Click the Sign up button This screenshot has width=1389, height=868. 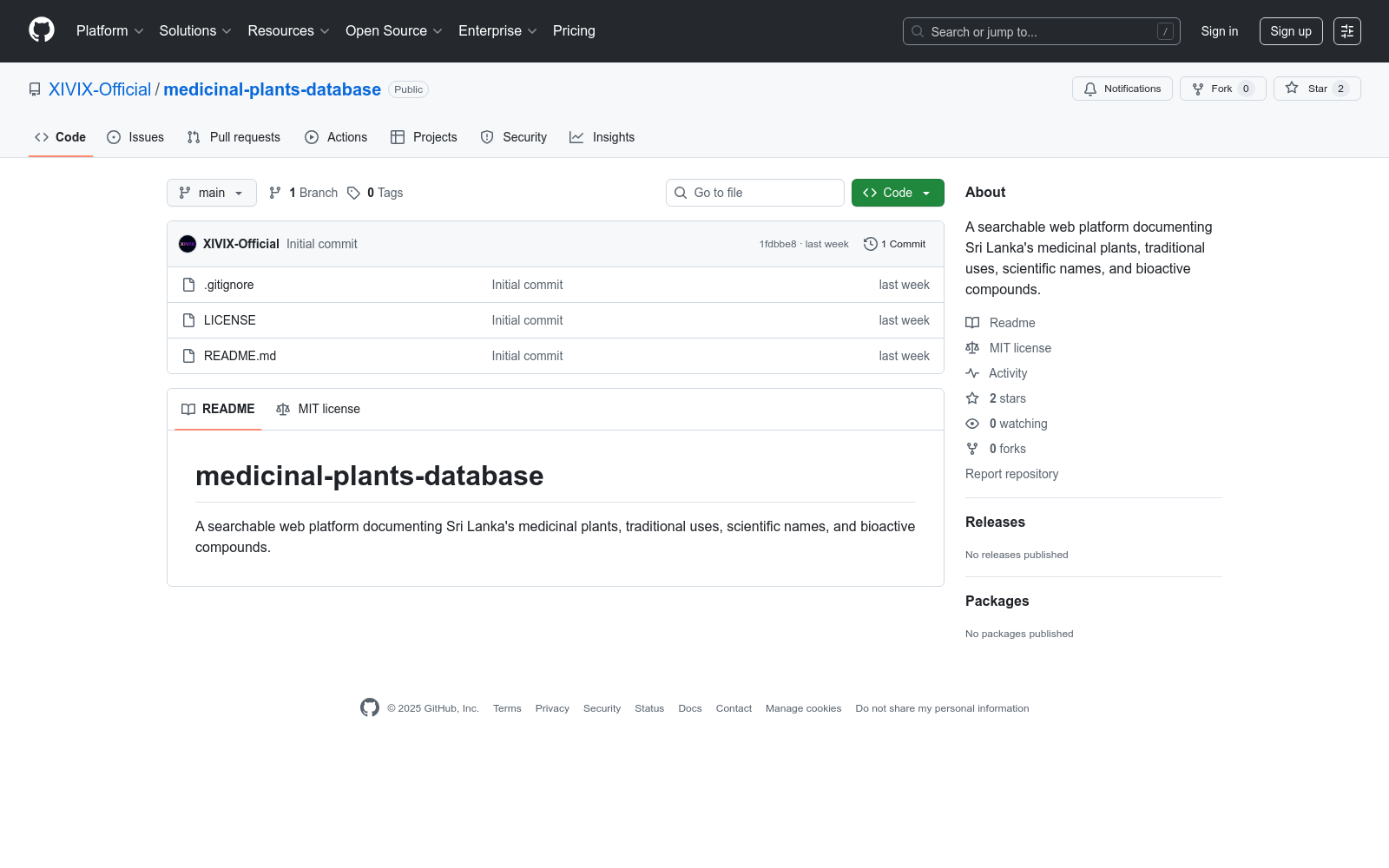pyautogui.click(x=1291, y=31)
